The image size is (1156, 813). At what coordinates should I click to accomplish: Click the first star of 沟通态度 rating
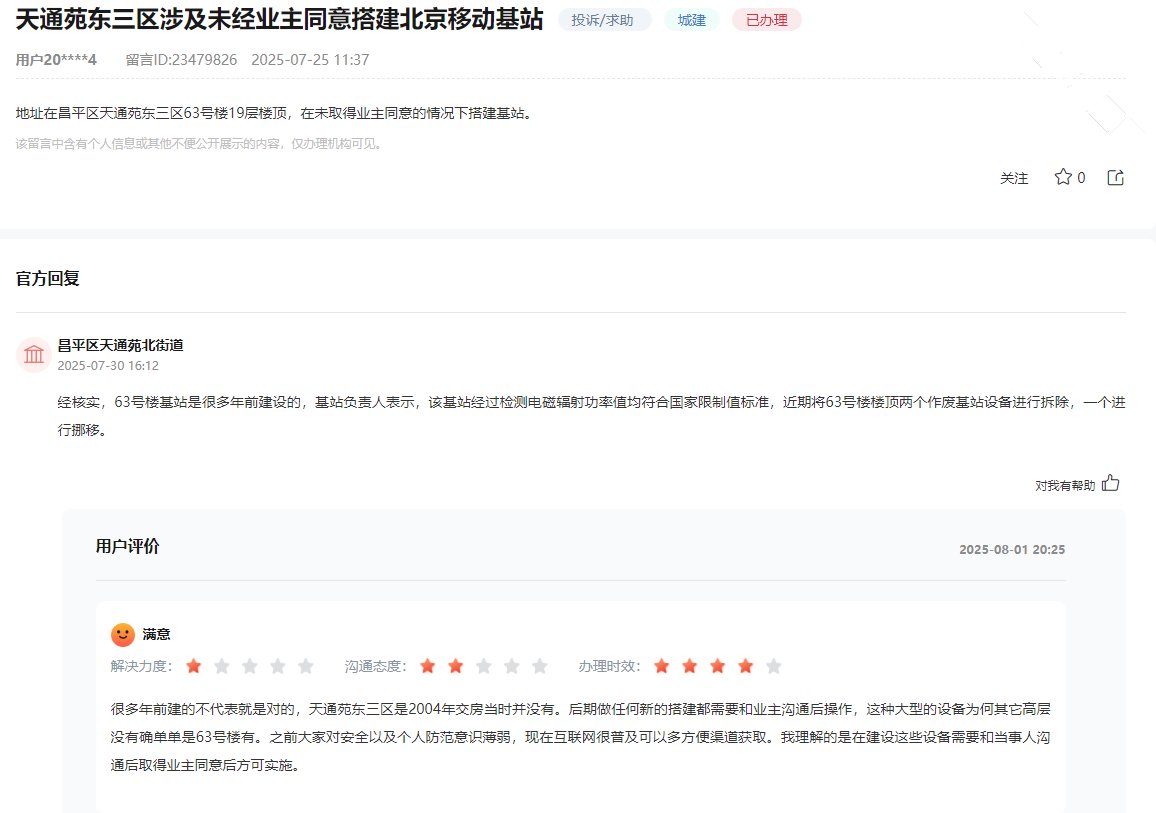[428, 666]
